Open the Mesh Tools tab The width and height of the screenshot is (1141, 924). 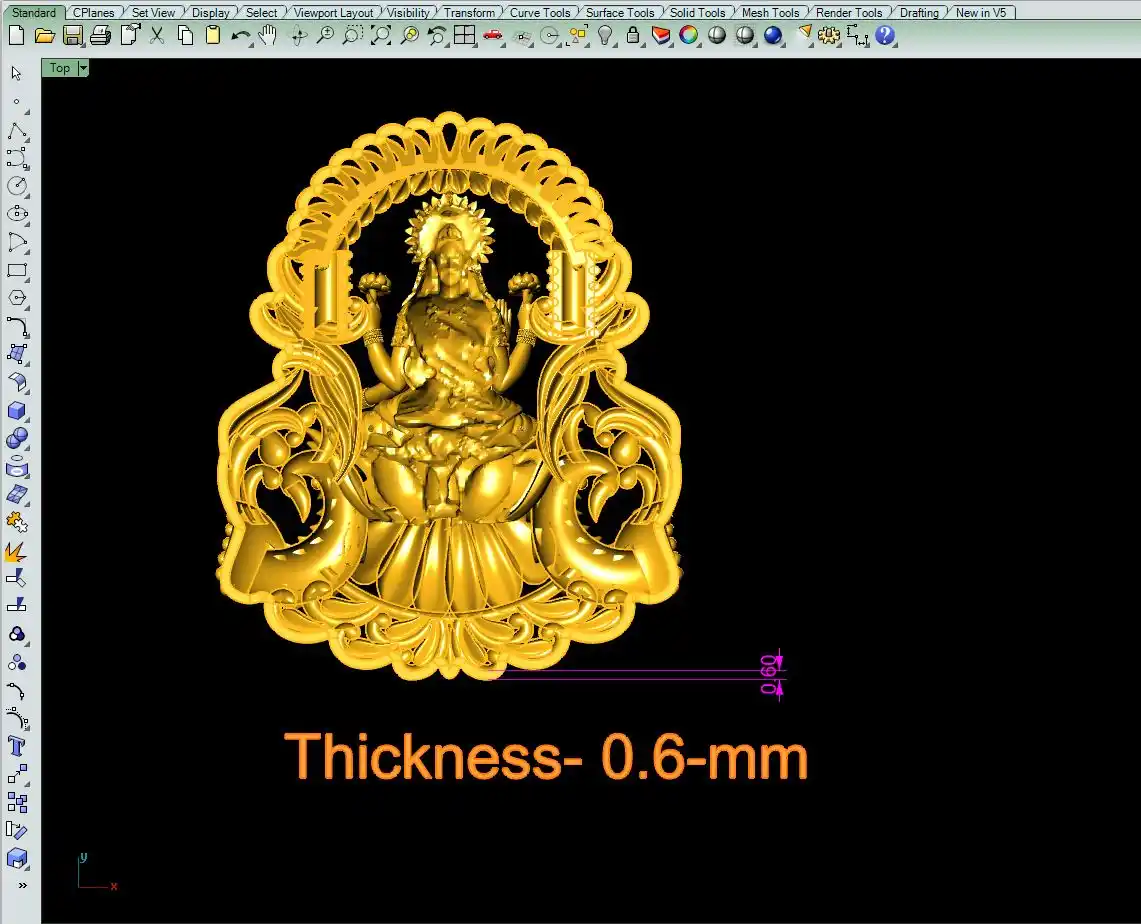coord(770,13)
